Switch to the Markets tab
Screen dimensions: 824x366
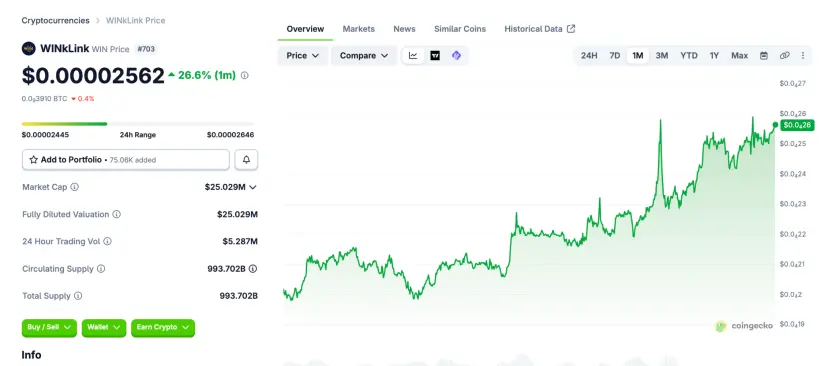coord(358,29)
